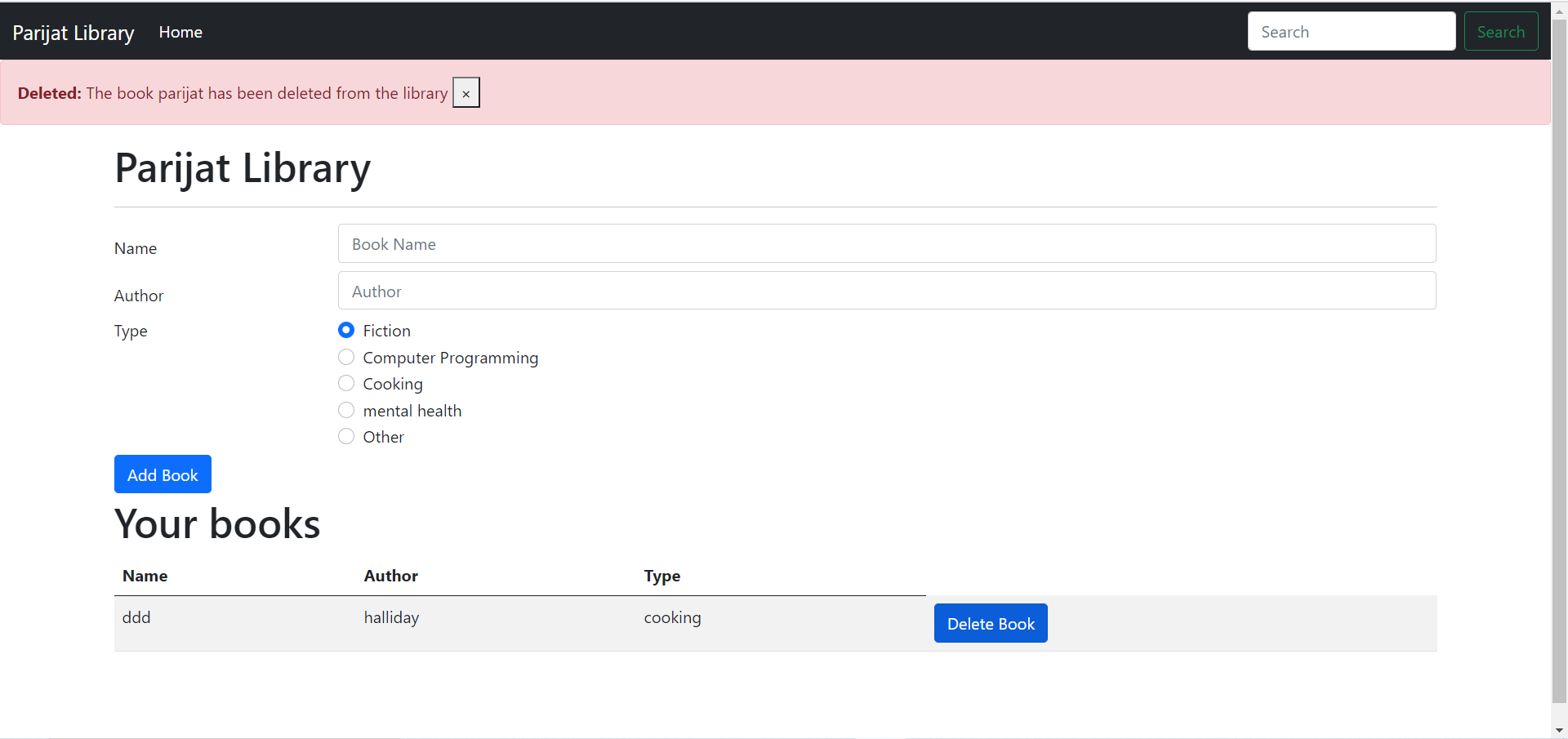Select the Fiction book type
This screenshot has height=739, width=1568.
(346, 330)
